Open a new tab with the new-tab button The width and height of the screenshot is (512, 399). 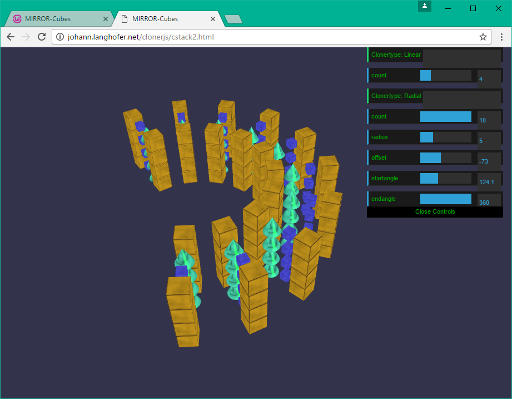point(233,19)
